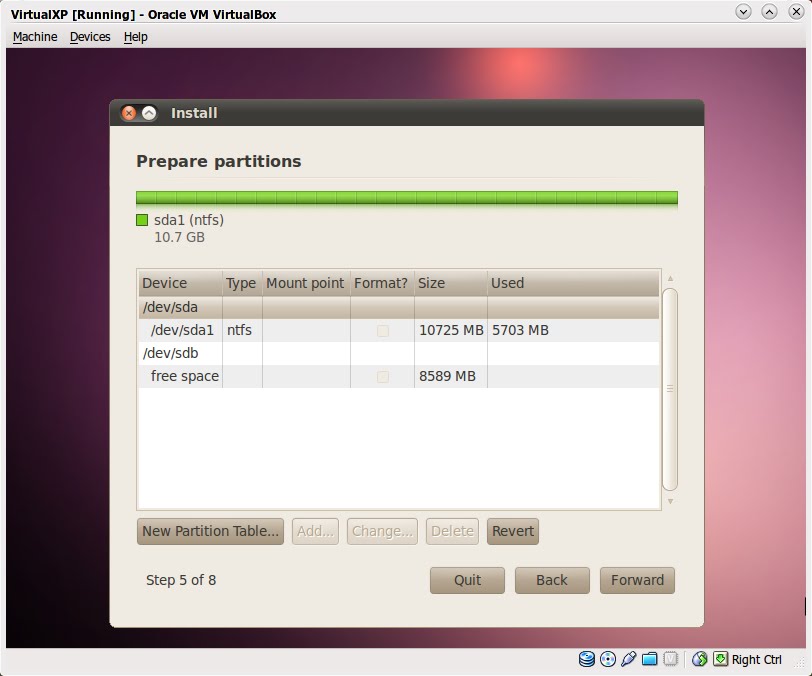Click the green sda1 (ntfs) legend swatch
This screenshot has height=676, width=812.
pos(142,220)
